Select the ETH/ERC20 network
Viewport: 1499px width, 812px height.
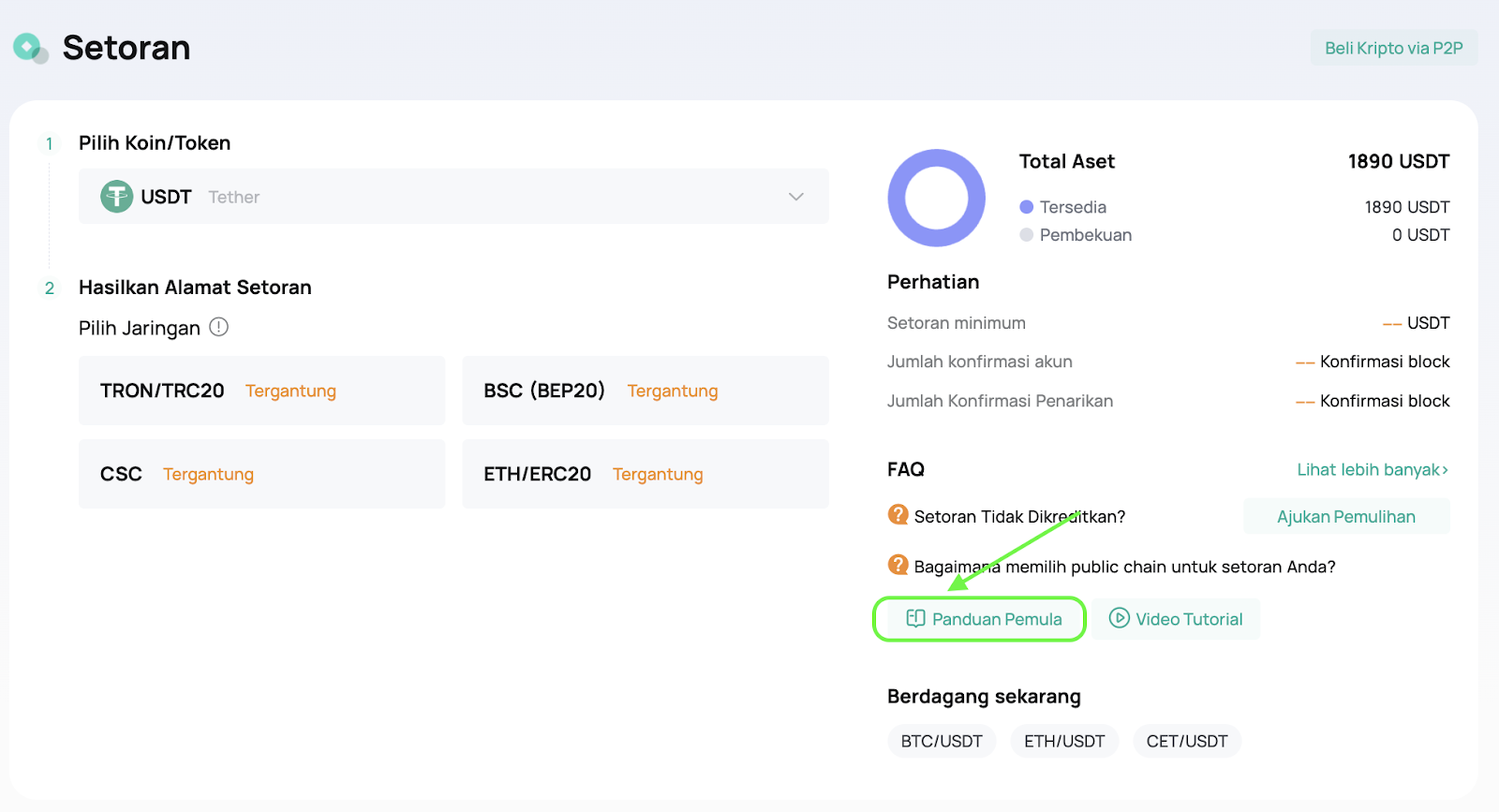click(646, 474)
